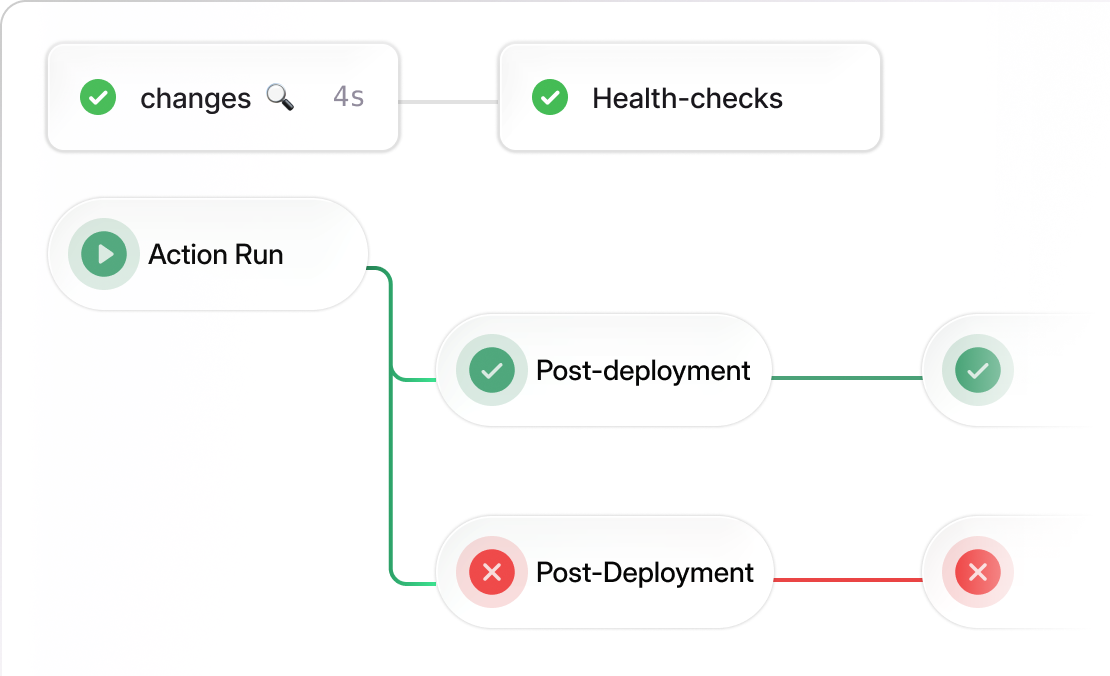The width and height of the screenshot is (1110, 676).
Task: Select the Action Run node label
Action: (x=216, y=254)
